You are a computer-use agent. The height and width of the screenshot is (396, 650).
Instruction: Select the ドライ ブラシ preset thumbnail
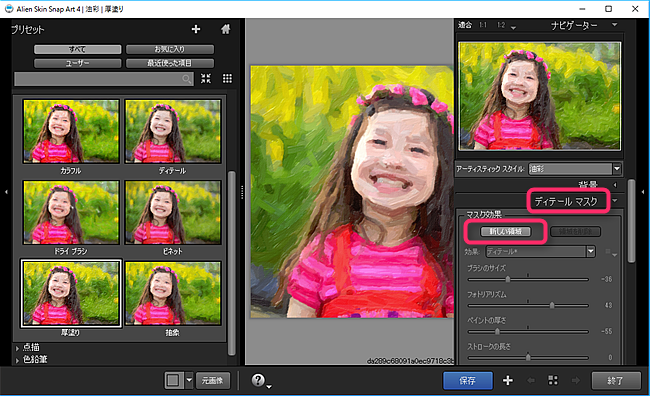coord(71,212)
